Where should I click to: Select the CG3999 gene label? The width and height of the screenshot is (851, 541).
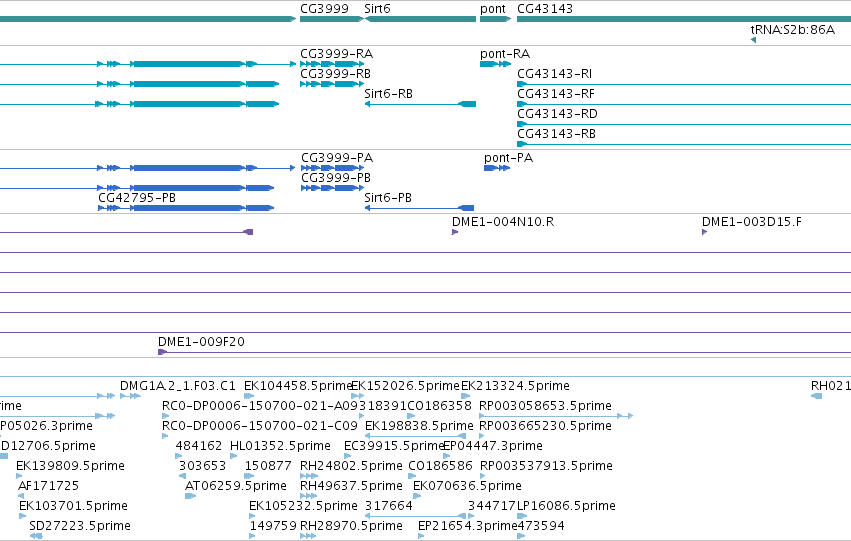324,9
